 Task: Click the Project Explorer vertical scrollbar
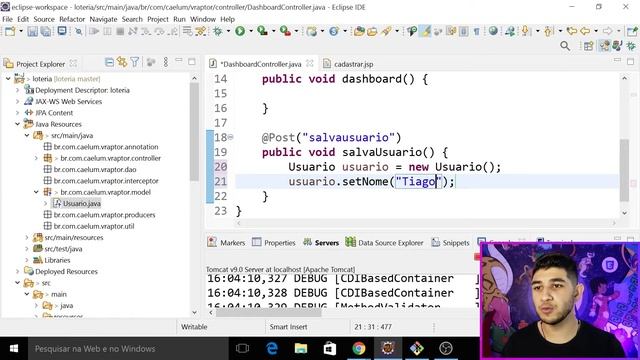(x=194, y=131)
